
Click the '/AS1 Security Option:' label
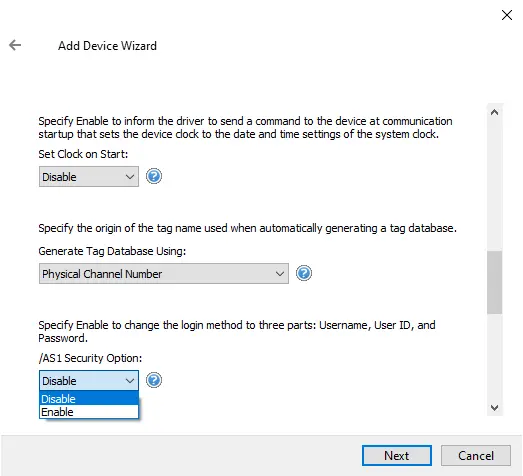pyautogui.click(x=90, y=358)
